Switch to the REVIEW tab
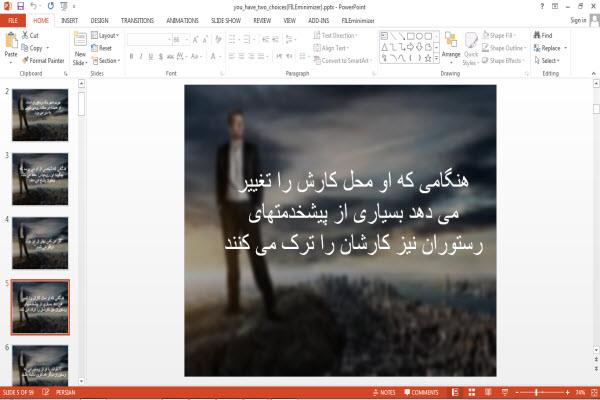This screenshot has width=600, height=400. (262, 20)
